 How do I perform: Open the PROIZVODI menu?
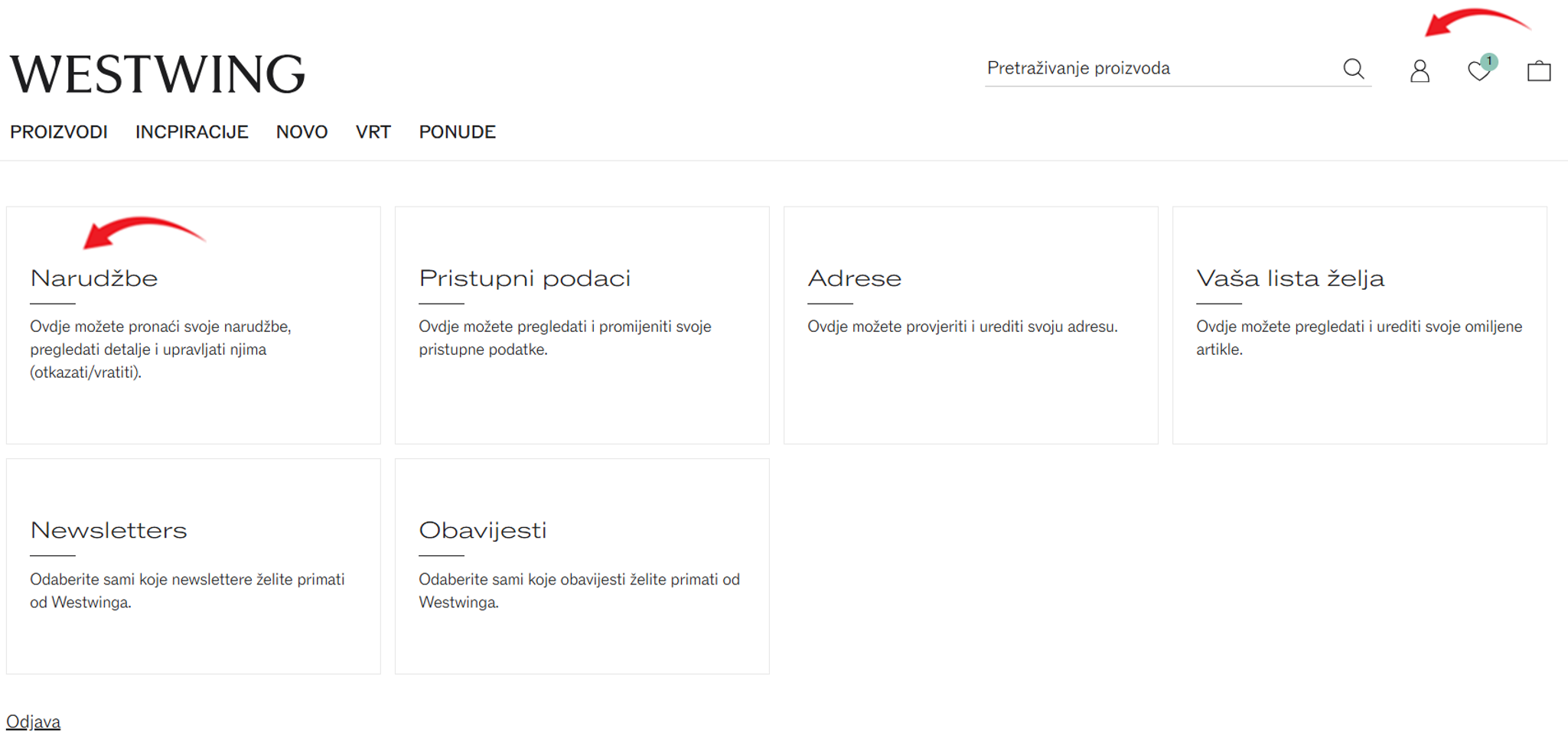59,132
